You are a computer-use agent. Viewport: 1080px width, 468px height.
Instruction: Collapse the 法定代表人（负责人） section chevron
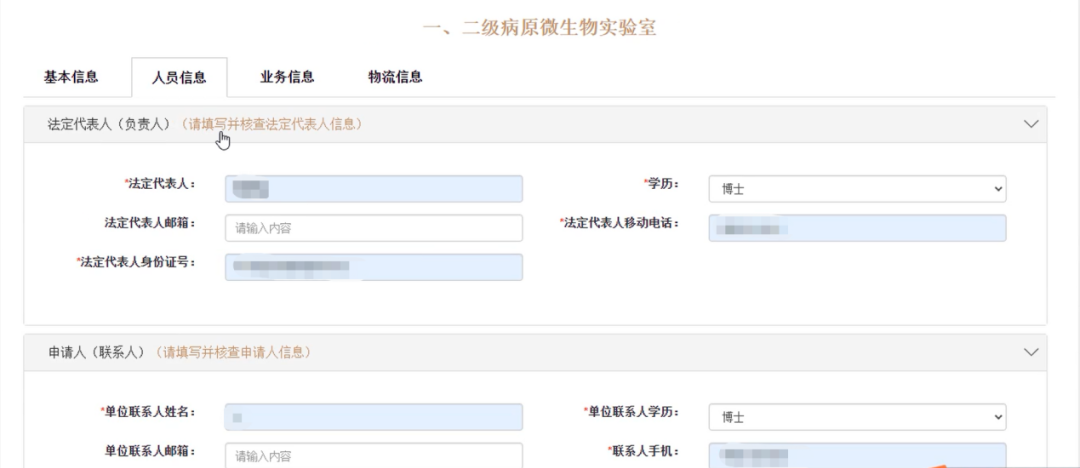coord(1032,124)
